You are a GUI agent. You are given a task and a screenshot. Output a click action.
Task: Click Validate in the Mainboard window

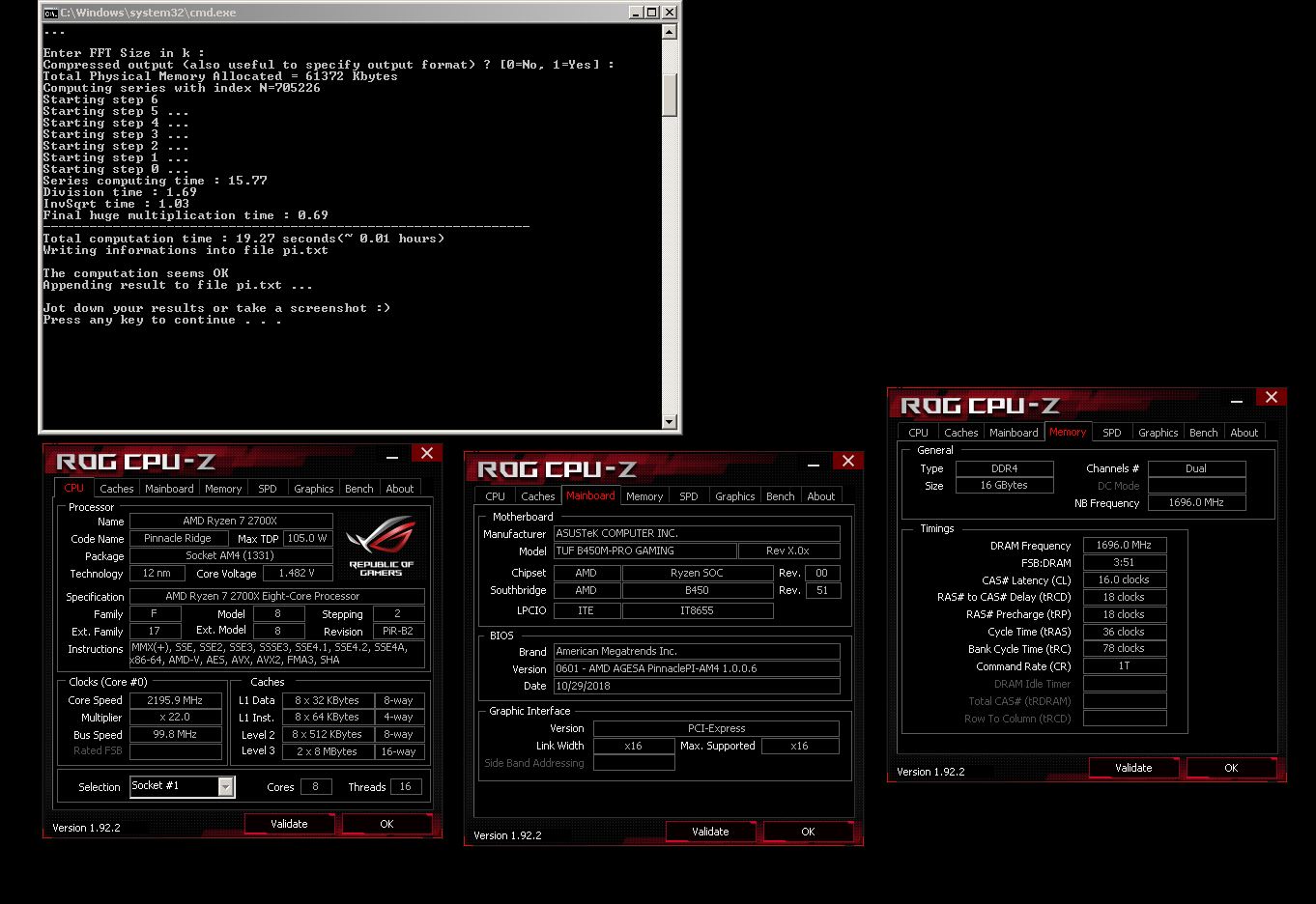[710, 832]
